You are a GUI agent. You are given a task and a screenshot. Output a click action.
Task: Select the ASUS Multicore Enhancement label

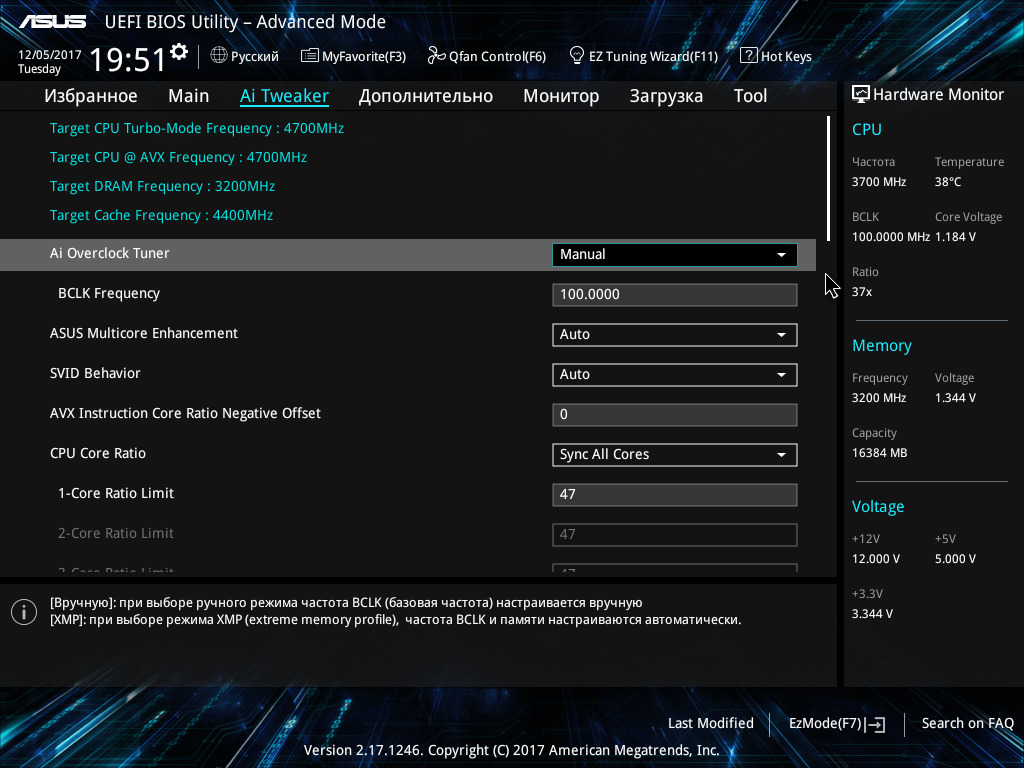coord(144,333)
